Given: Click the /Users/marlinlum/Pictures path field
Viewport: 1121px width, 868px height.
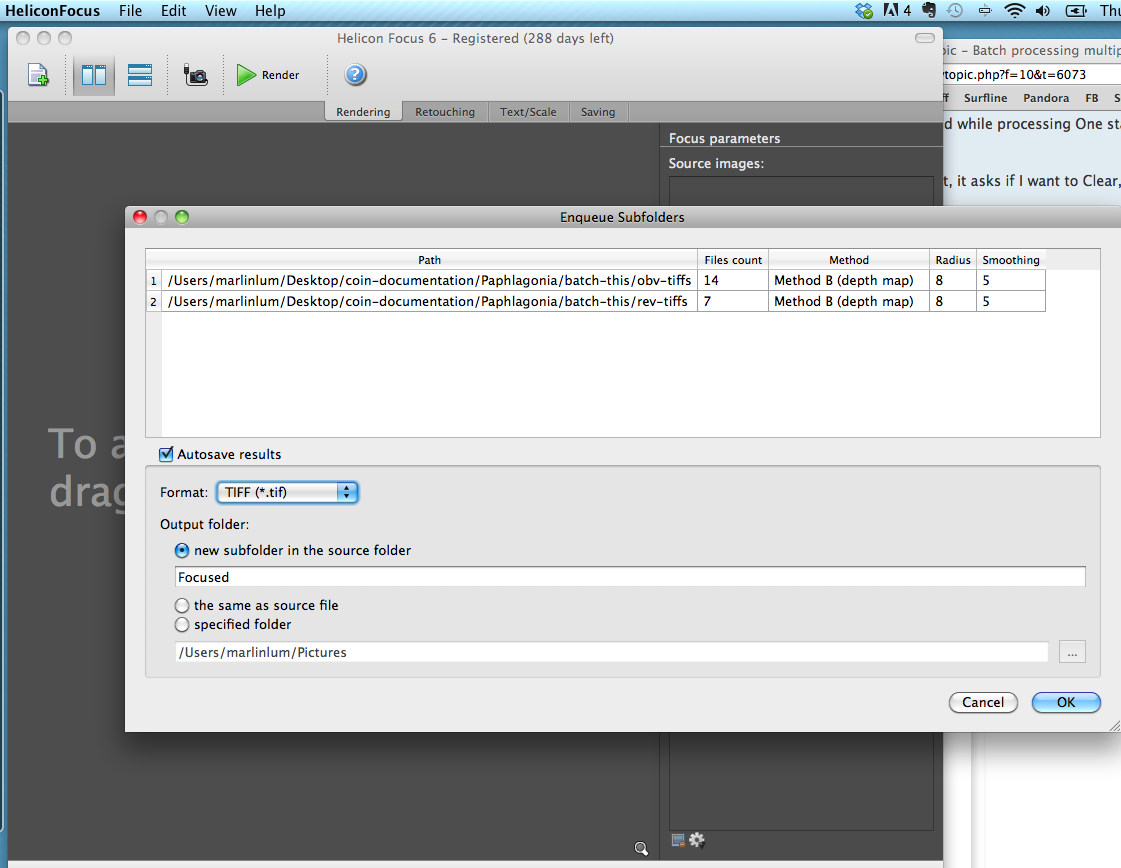Looking at the screenshot, I should pyautogui.click(x=612, y=652).
